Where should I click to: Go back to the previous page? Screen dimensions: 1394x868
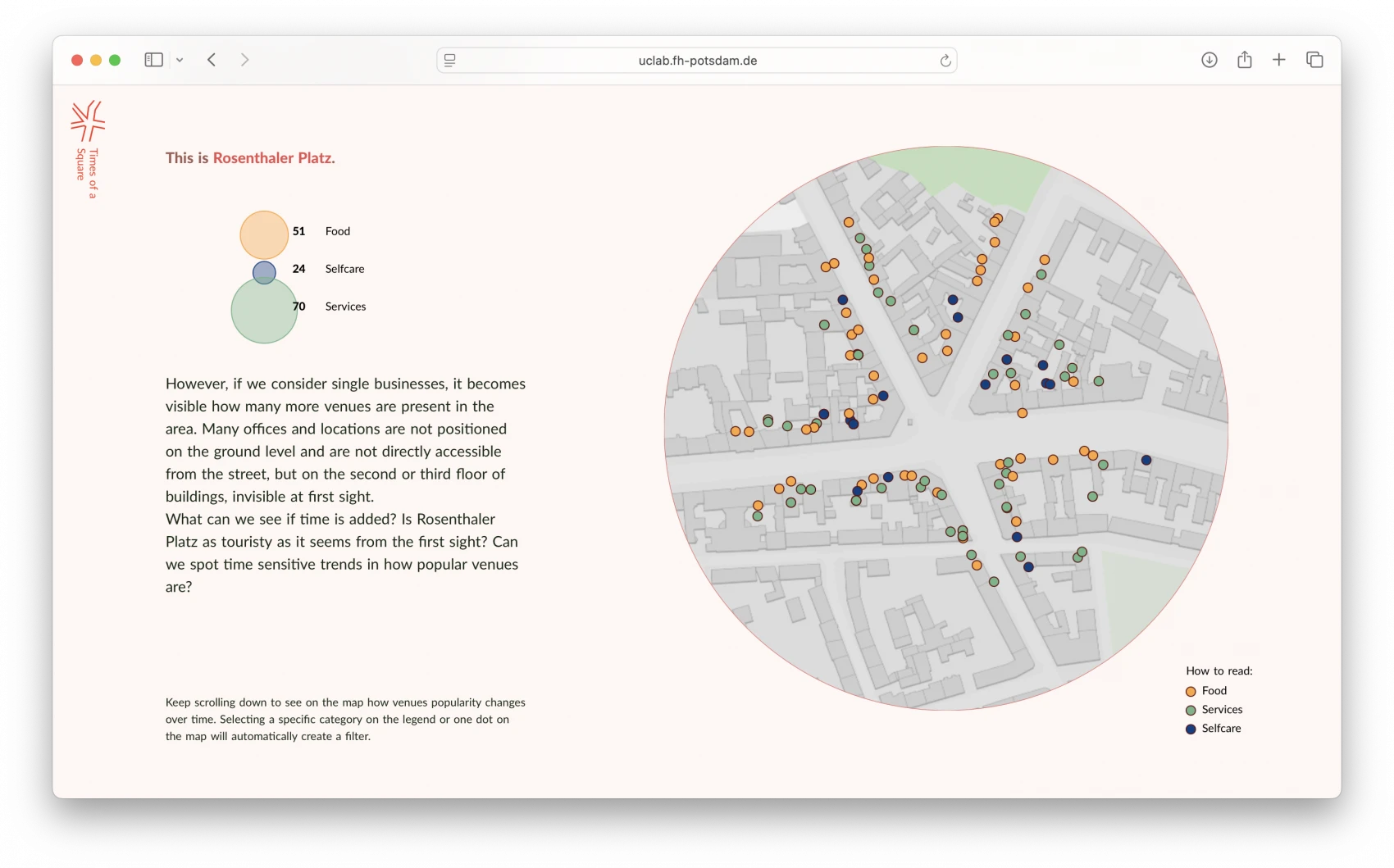212,60
